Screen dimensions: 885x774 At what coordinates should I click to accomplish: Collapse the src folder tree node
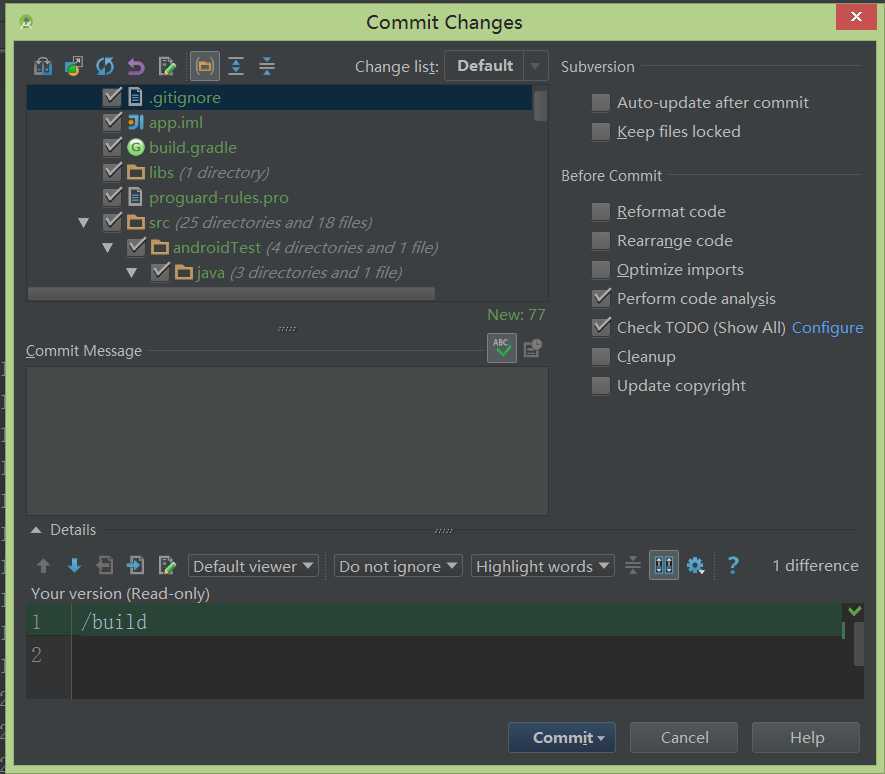(x=84, y=222)
